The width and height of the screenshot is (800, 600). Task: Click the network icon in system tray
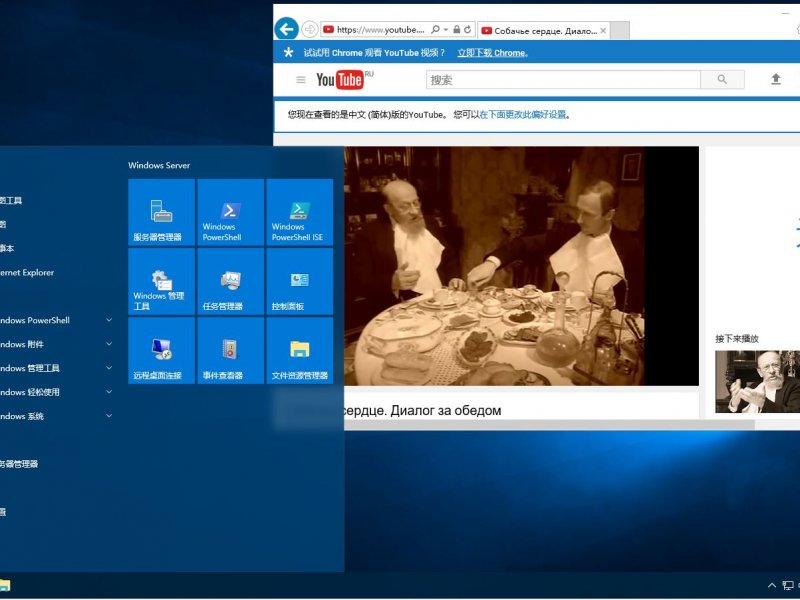788,586
